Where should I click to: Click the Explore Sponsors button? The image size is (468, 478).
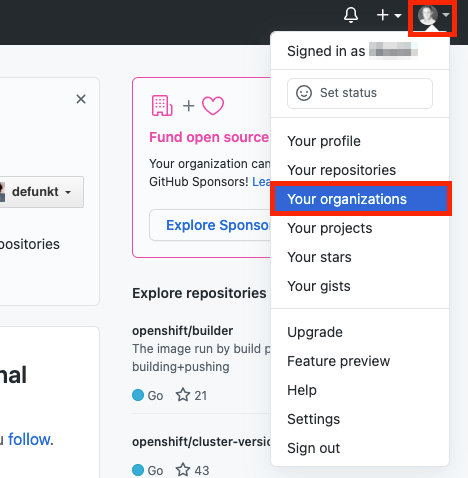[210, 225]
